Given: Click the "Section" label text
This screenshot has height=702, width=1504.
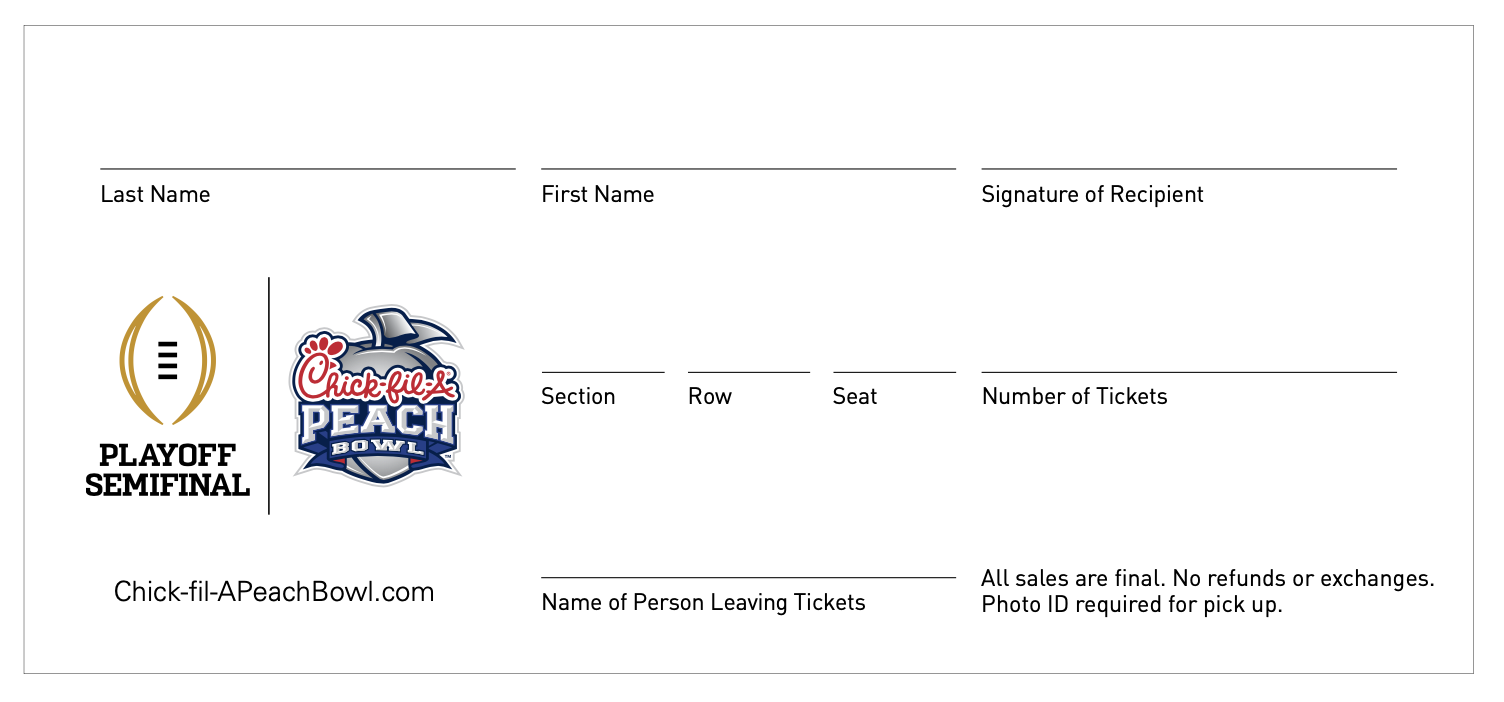Looking at the screenshot, I should click(x=578, y=397).
